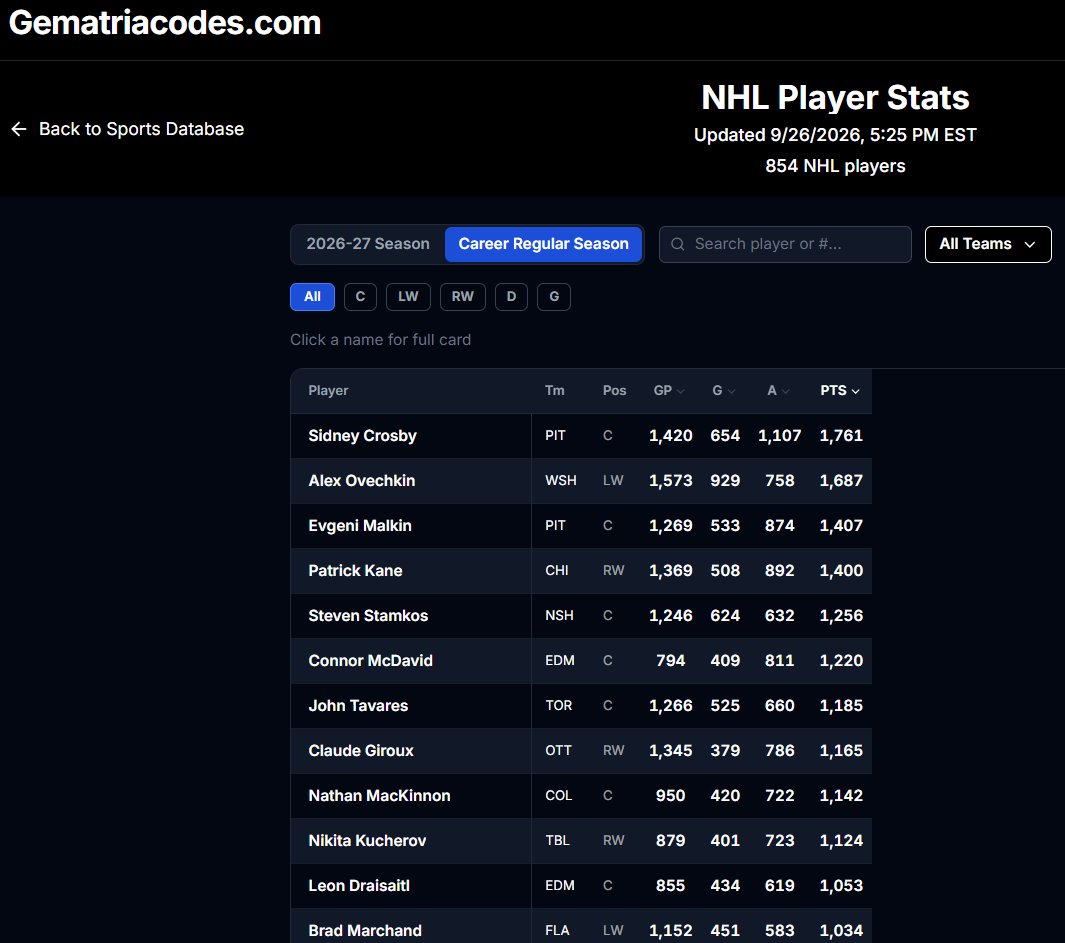Image resolution: width=1065 pixels, height=943 pixels.
Task: Select the All position filter
Action: [x=312, y=297]
